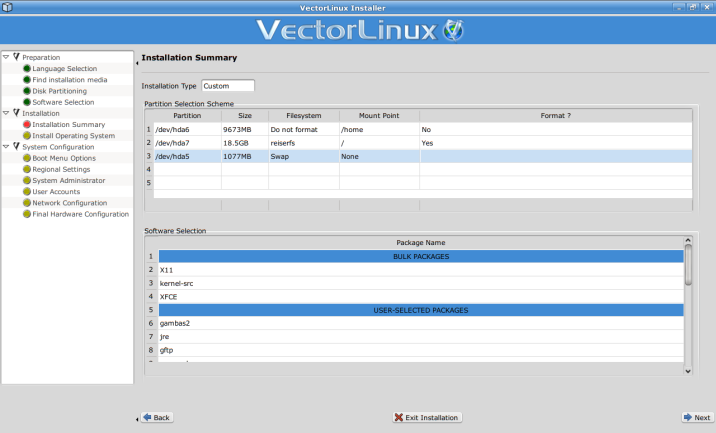Click the Boot Menu Options step icon
This screenshot has height=433, width=716.
coord(27,158)
